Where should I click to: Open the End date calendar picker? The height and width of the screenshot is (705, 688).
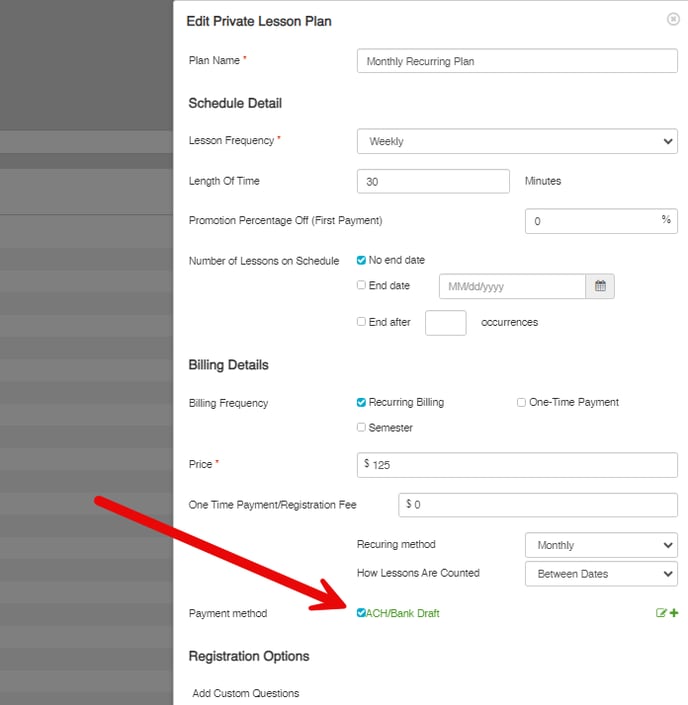(600, 286)
